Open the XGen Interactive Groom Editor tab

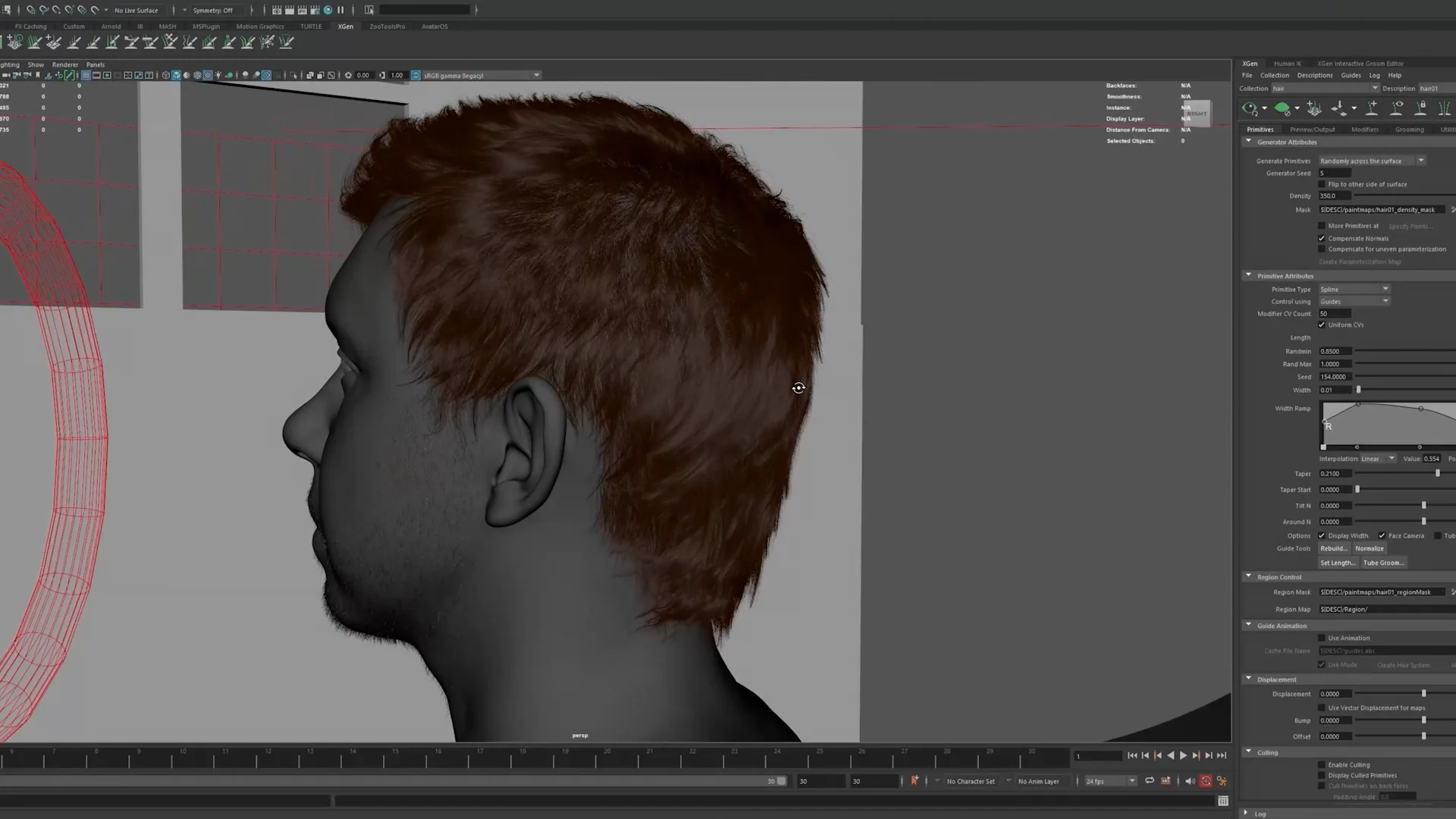[1360, 64]
